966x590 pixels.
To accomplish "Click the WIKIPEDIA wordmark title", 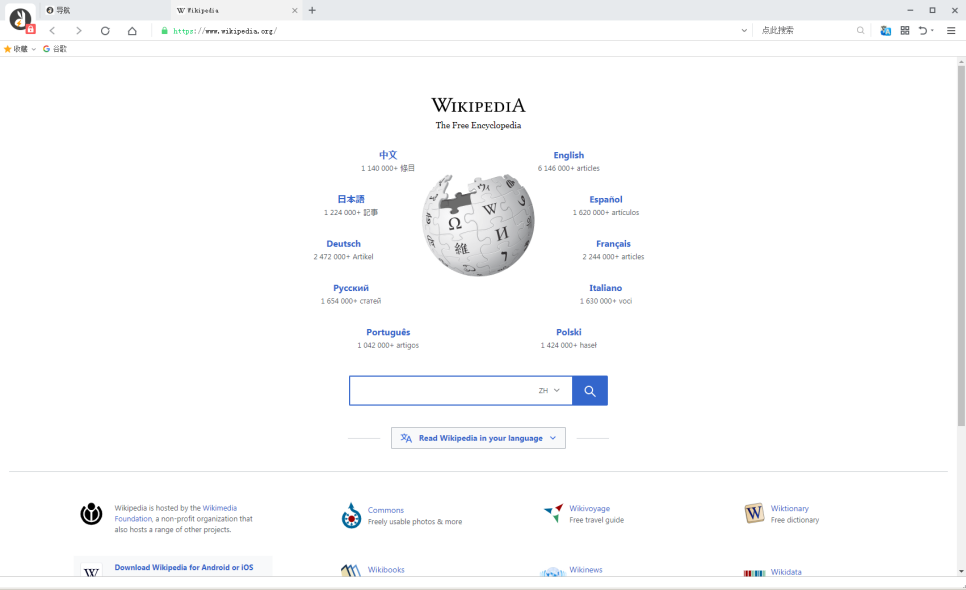I will point(478,105).
